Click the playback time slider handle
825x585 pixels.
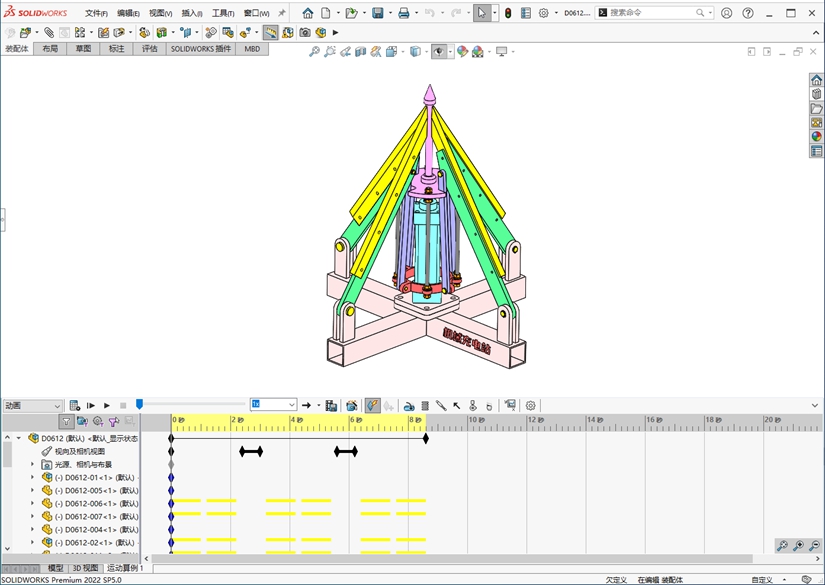coord(139,404)
